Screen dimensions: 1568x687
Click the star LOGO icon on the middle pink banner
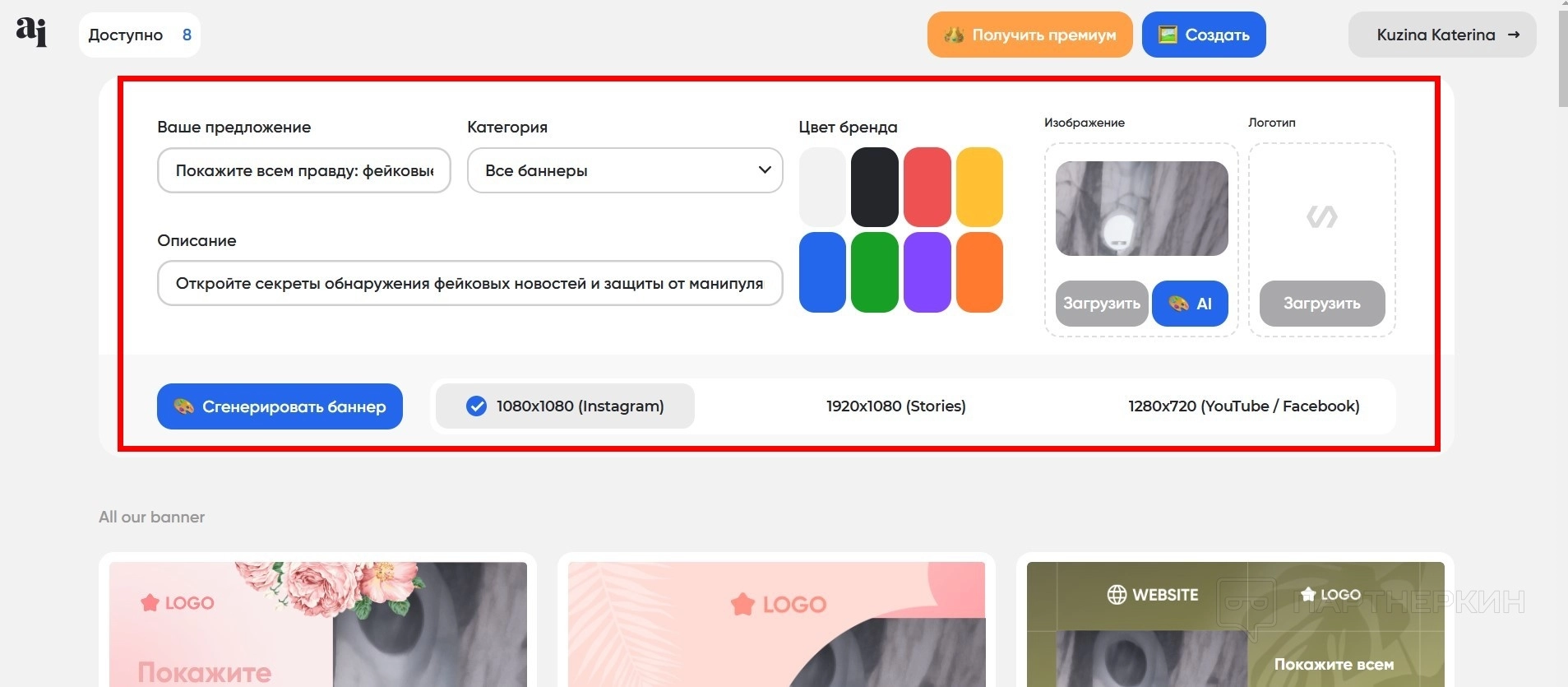point(742,605)
